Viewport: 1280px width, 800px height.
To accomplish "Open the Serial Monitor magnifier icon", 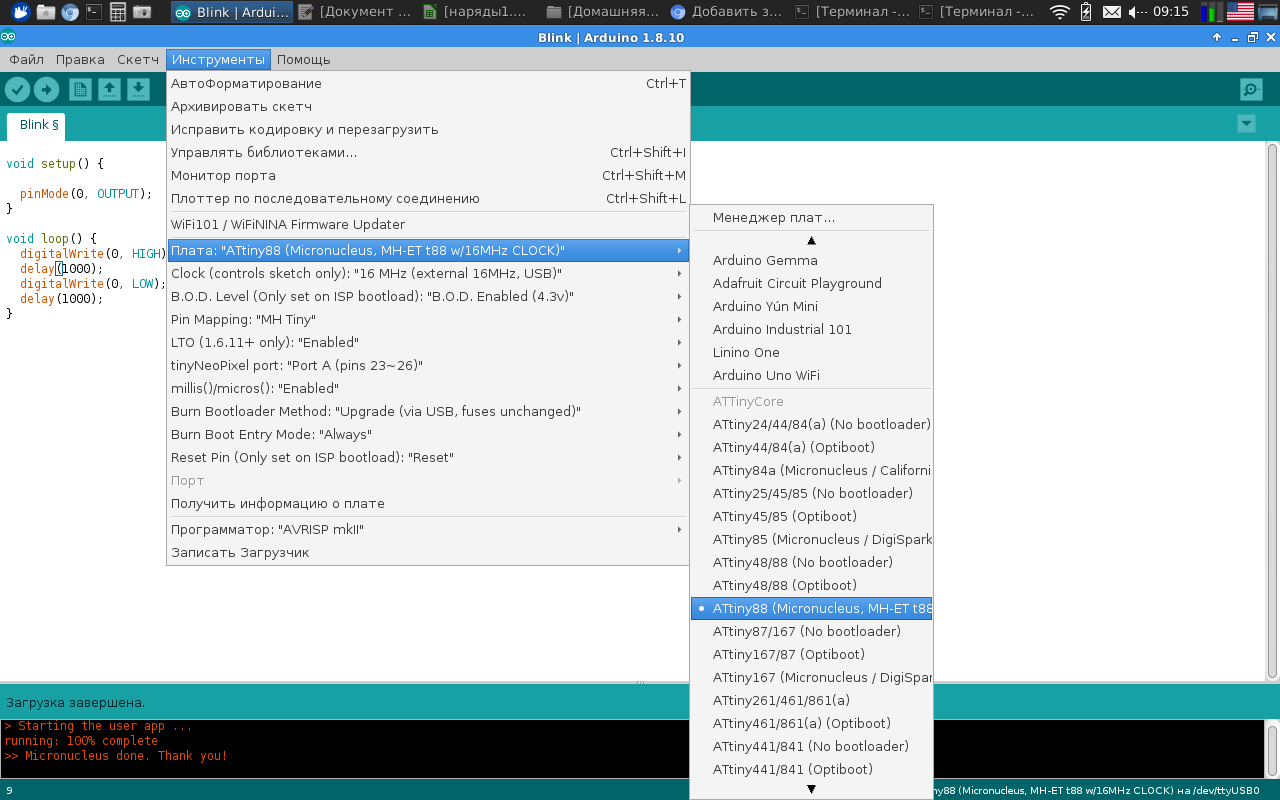I will [1250, 90].
